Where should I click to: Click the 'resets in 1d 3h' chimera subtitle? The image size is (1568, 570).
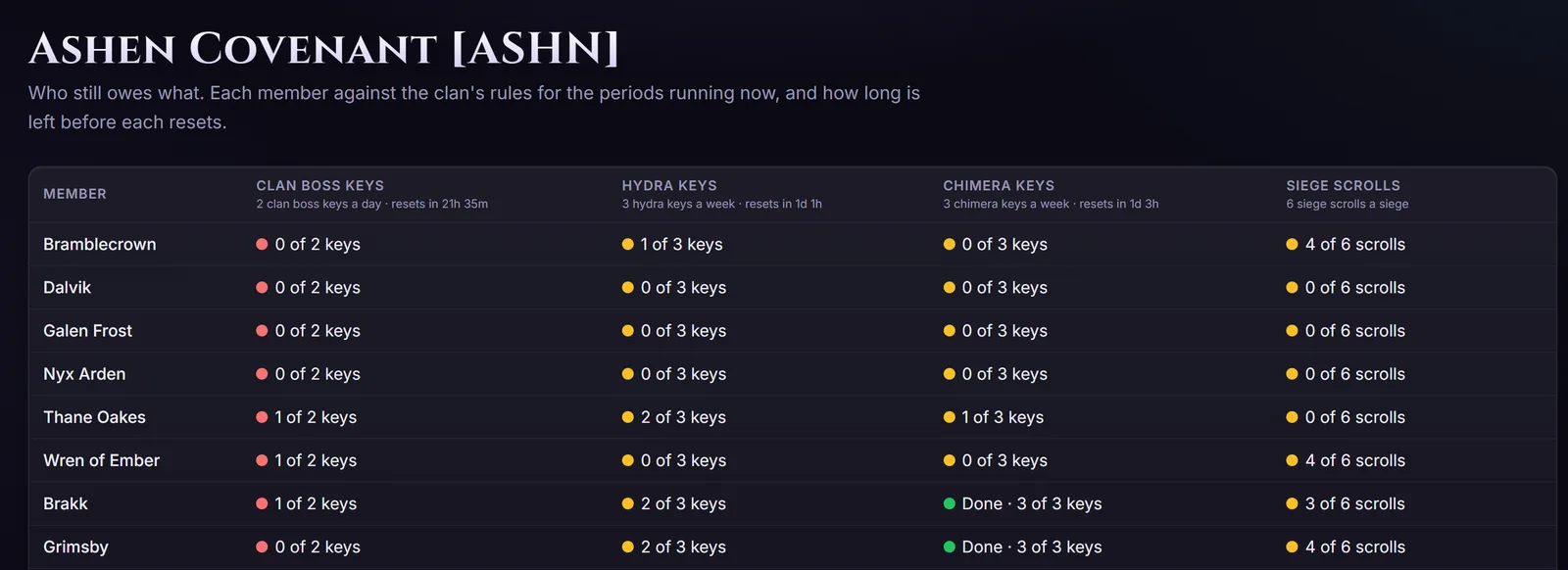[x=1118, y=204]
